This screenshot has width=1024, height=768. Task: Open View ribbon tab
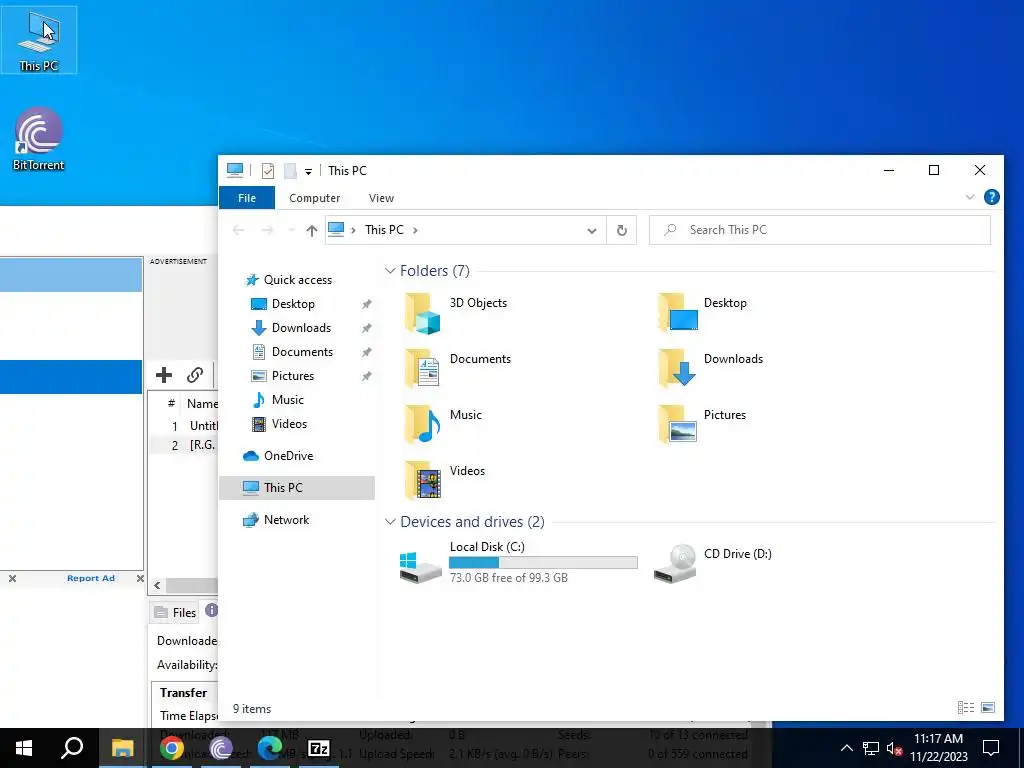(381, 198)
